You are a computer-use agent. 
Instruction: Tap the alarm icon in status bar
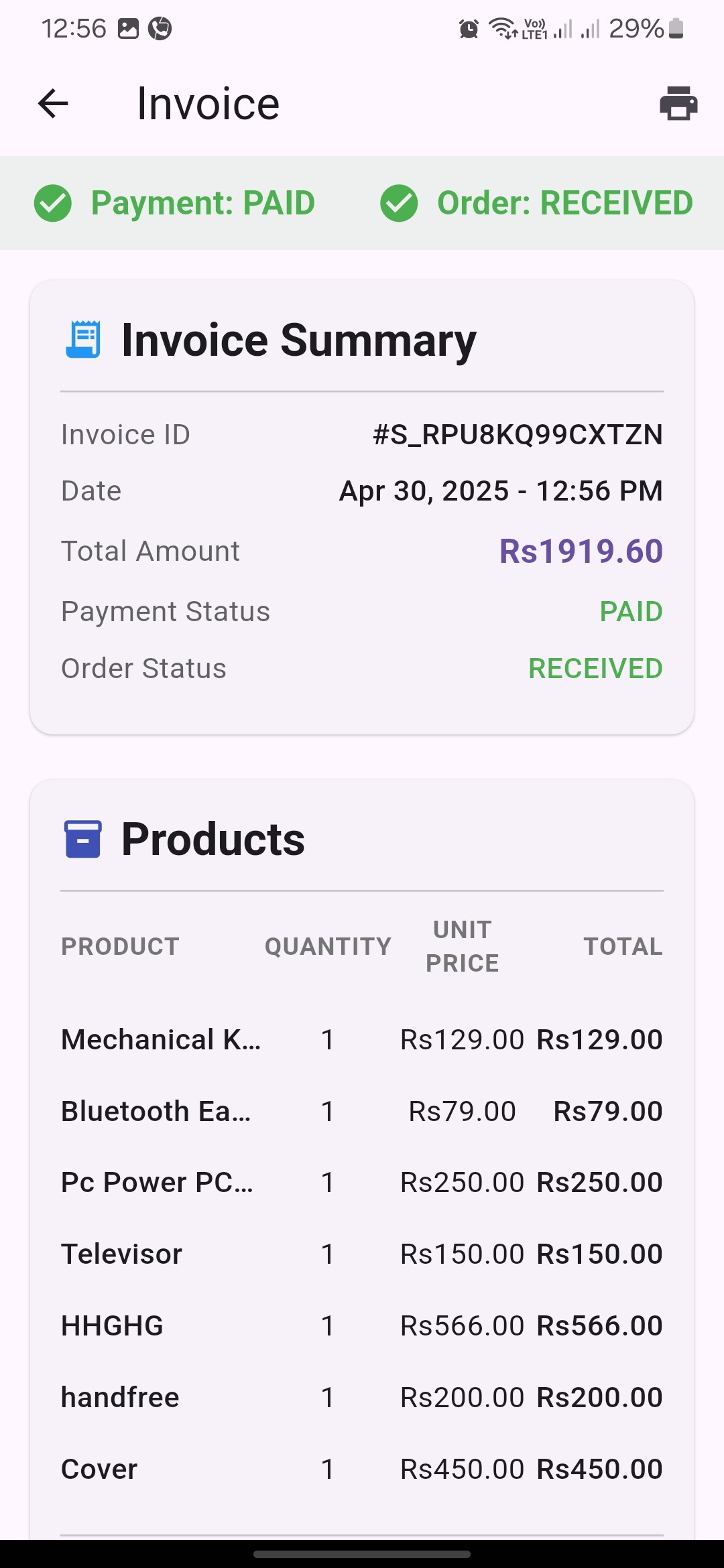(x=469, y=29)
